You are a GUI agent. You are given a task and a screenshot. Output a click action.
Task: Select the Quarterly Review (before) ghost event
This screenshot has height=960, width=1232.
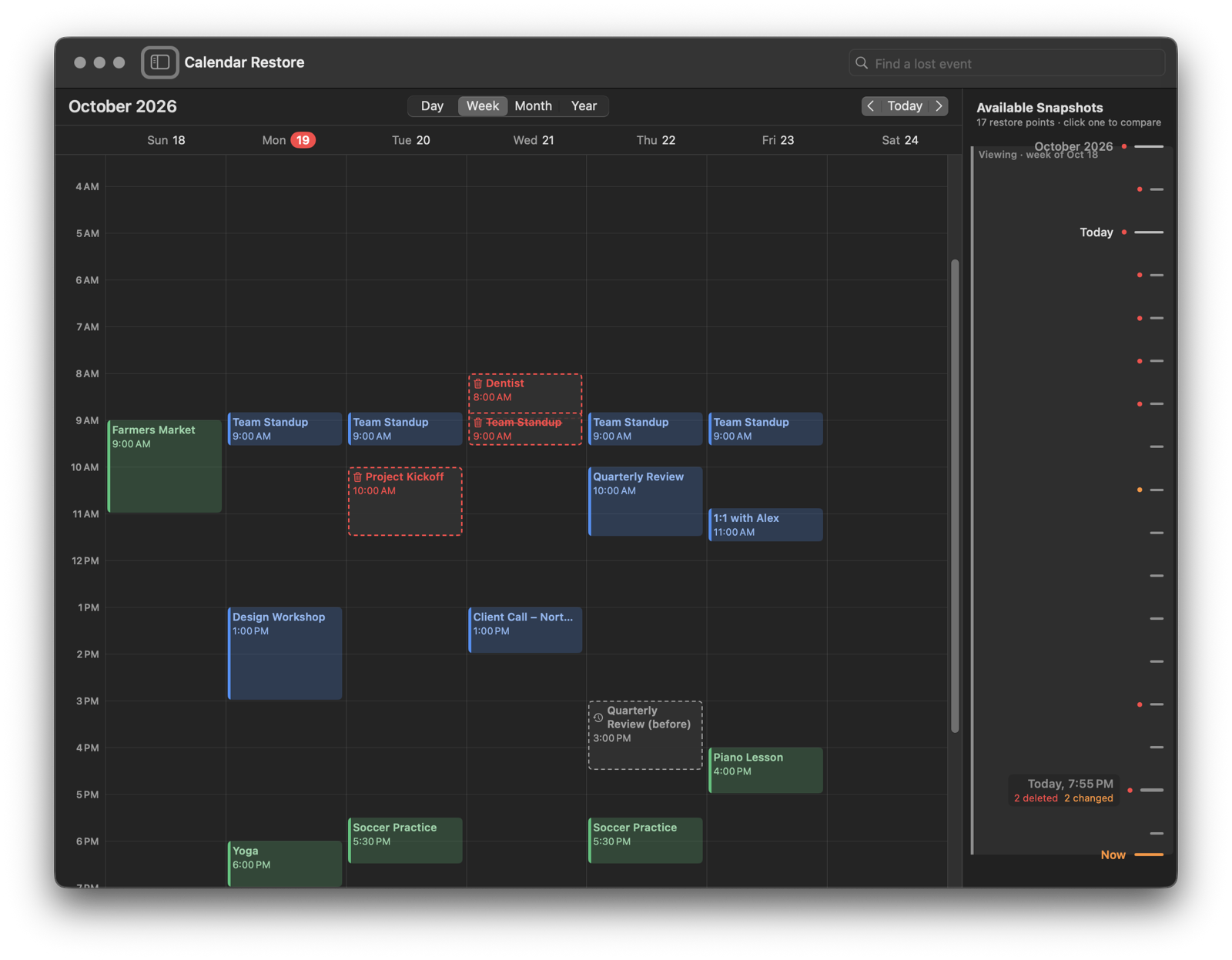[645, 735]
